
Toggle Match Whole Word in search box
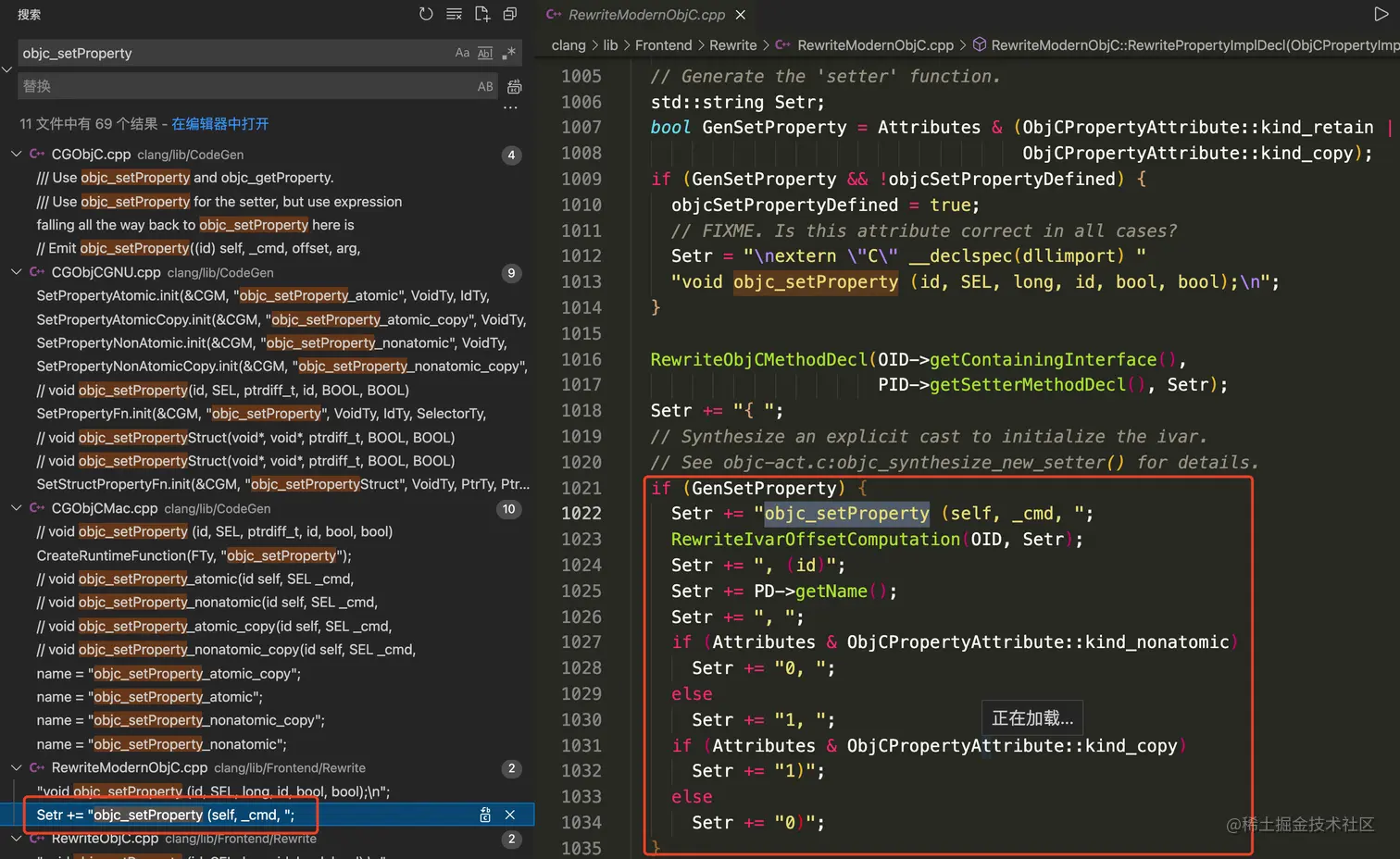pos(485,53)
